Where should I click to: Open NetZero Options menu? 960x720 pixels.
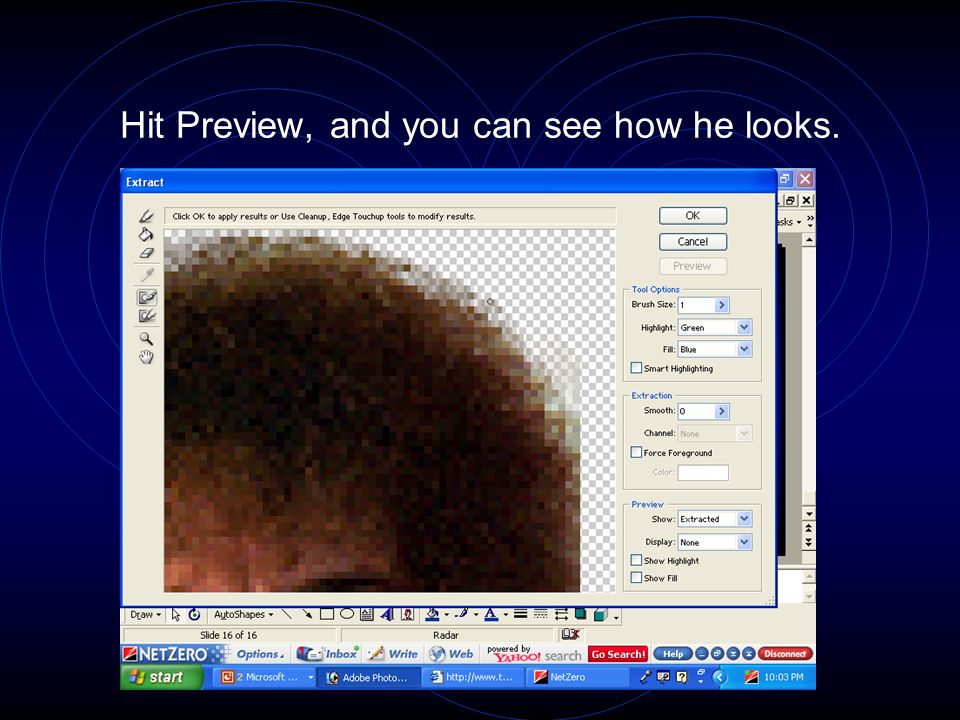(260, 654)
